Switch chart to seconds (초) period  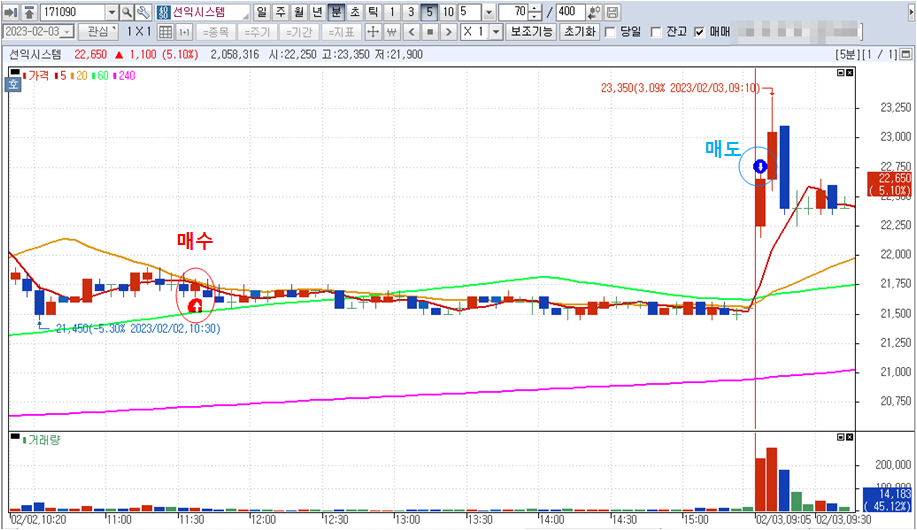pyautogui.click(x=354, y=12)
